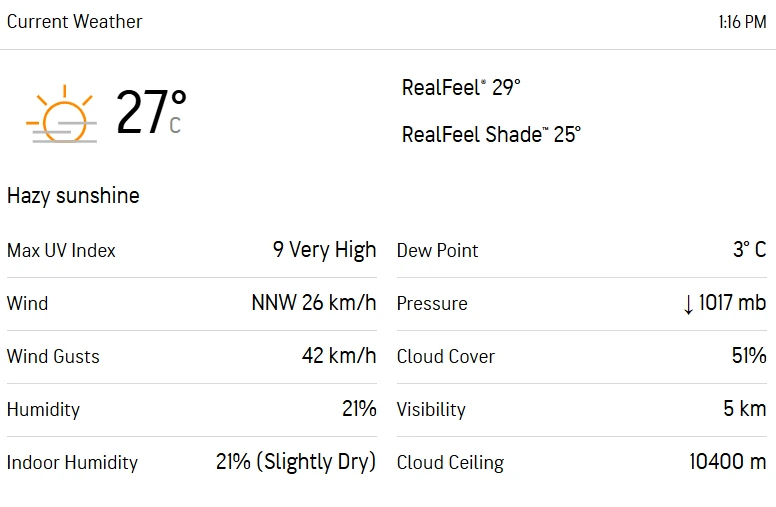Click the Wind Gusts label
Viewport: 776px width, 507px height.
coord(53,356)
